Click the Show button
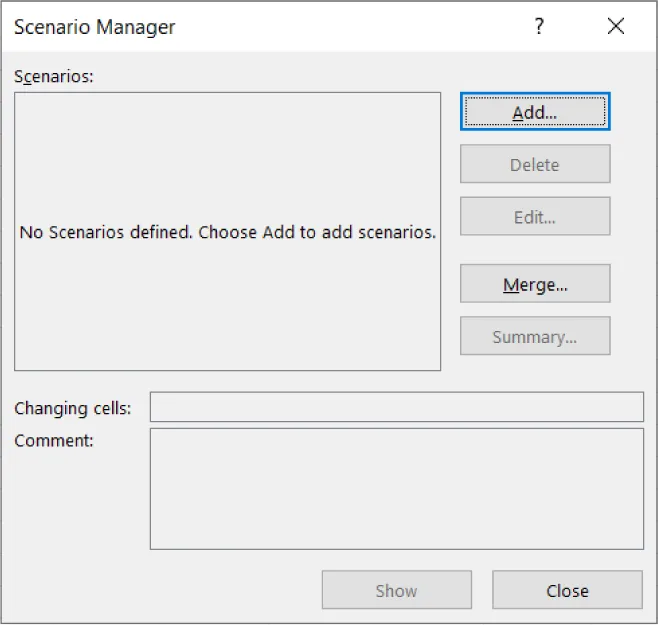The image size is (658, 625). (x=396, y=591)
